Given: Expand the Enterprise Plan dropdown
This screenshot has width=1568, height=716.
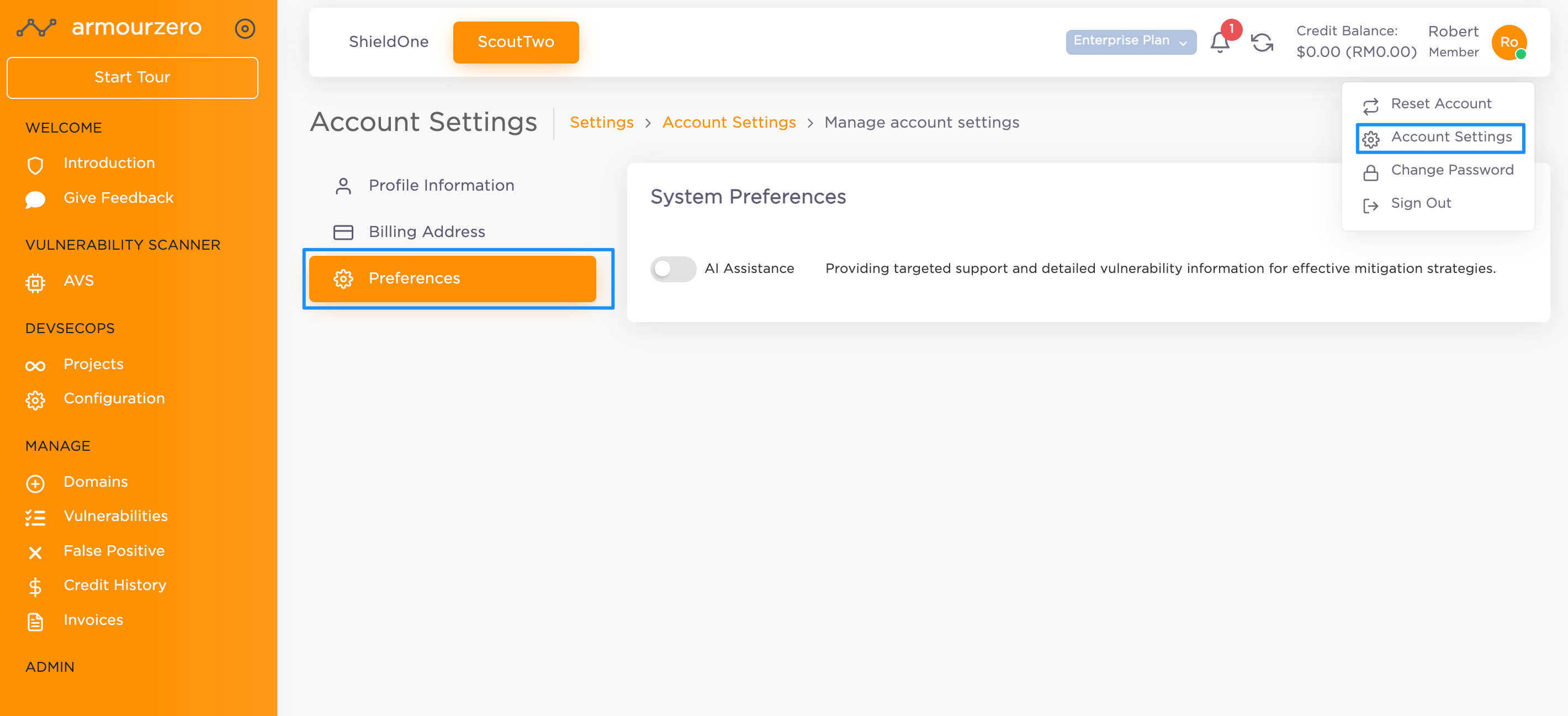Looking at the screenshot, I should coord(1130,41).
